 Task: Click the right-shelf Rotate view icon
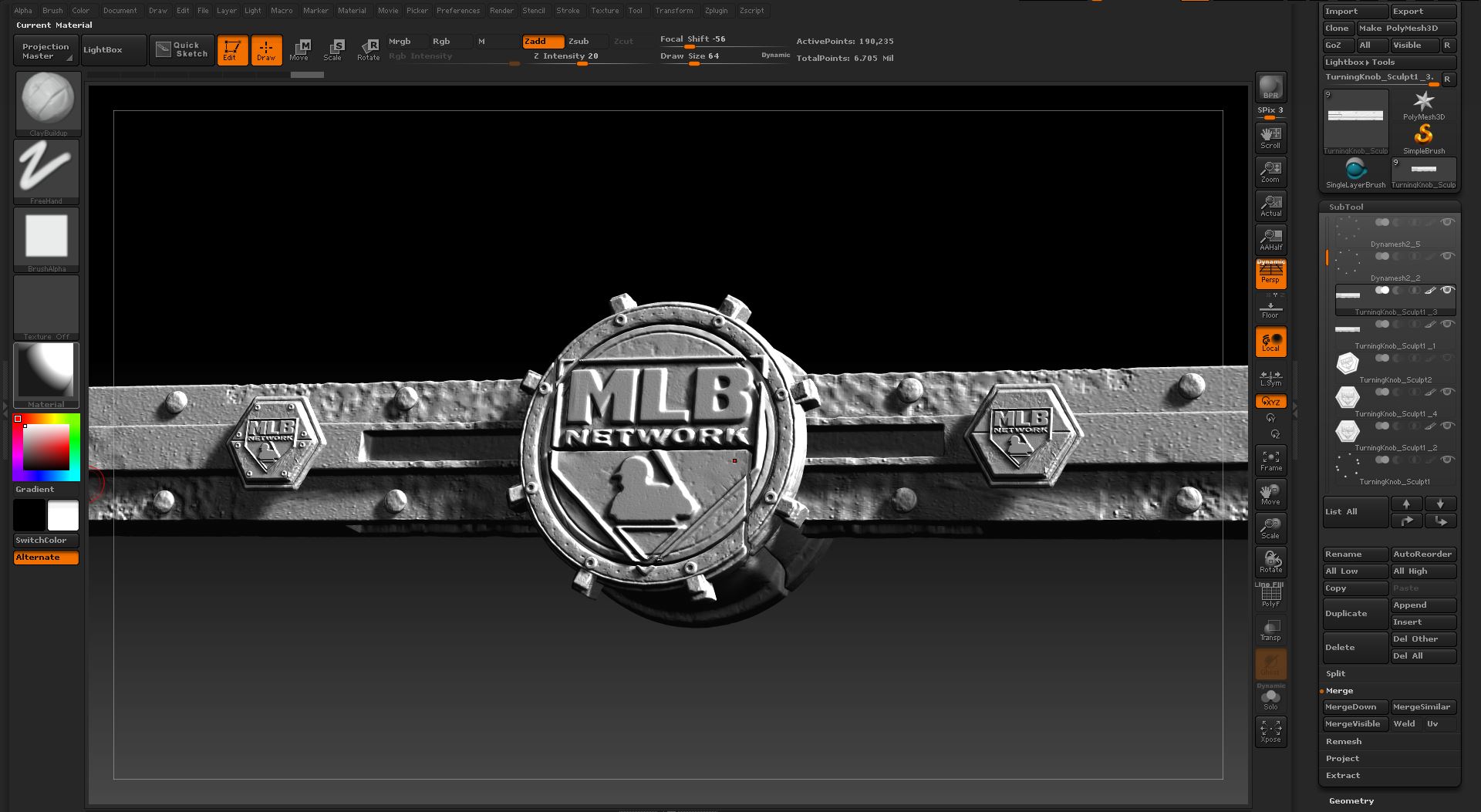coord(1270,561)
